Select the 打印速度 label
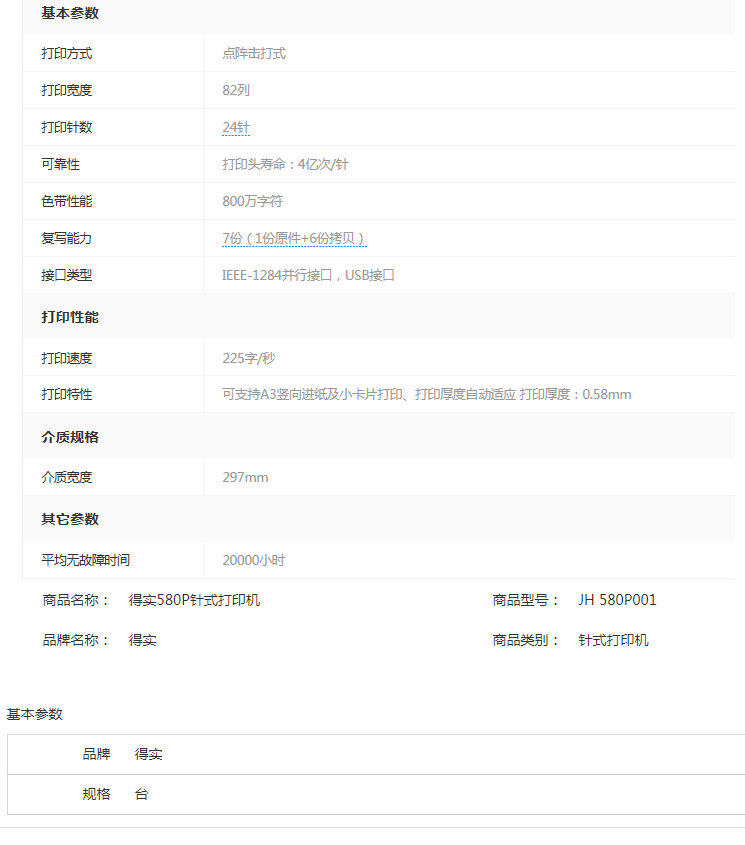The height and width of the screenshot is (845, 745). click(x=67, y=358)
